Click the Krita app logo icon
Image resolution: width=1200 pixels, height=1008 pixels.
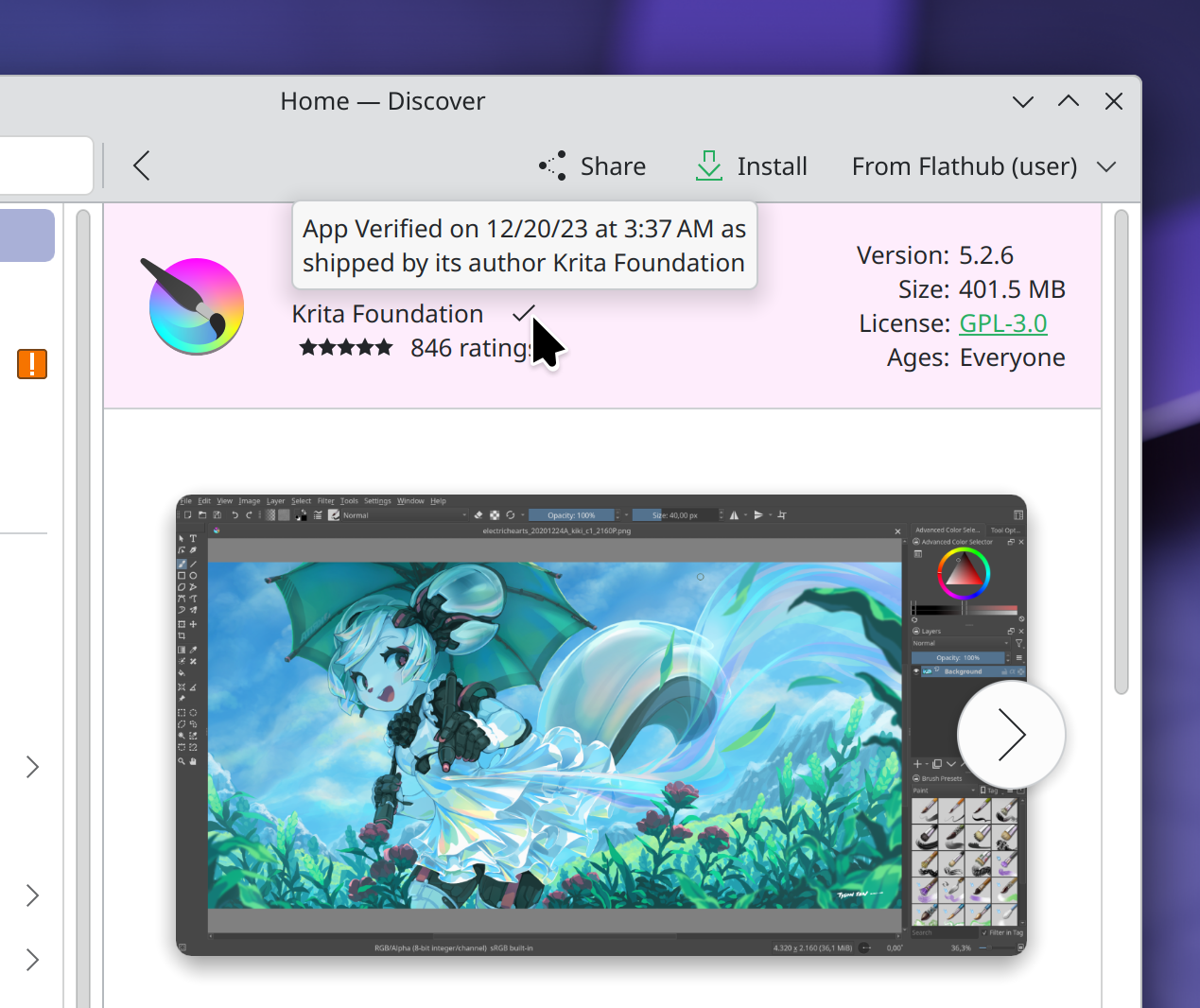pyautogui.click(x=195, y=305)
